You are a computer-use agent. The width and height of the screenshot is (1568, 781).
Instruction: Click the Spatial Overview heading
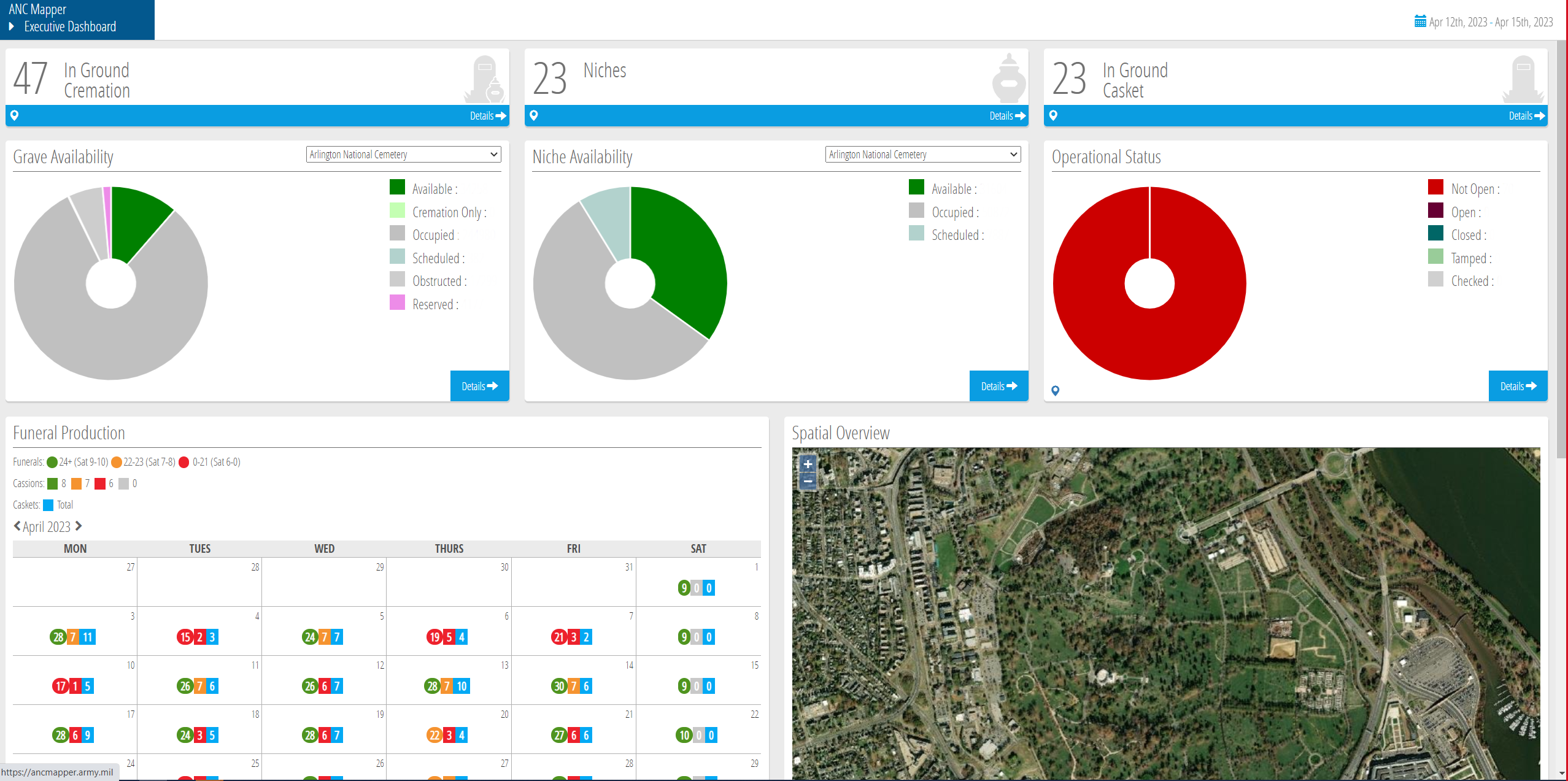[x=840, y=433]
